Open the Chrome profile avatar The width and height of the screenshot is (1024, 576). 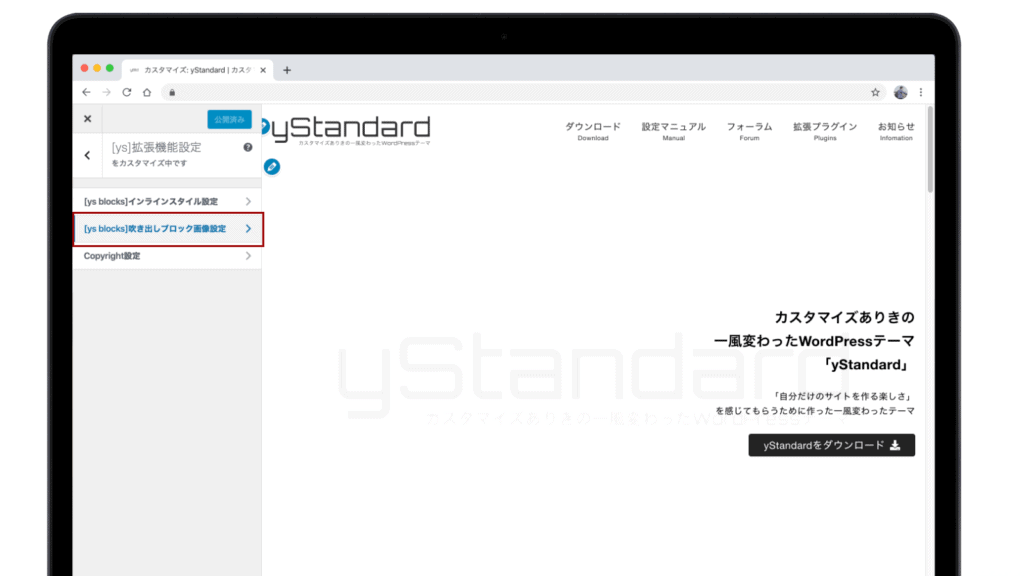click(x=901, y=92)
